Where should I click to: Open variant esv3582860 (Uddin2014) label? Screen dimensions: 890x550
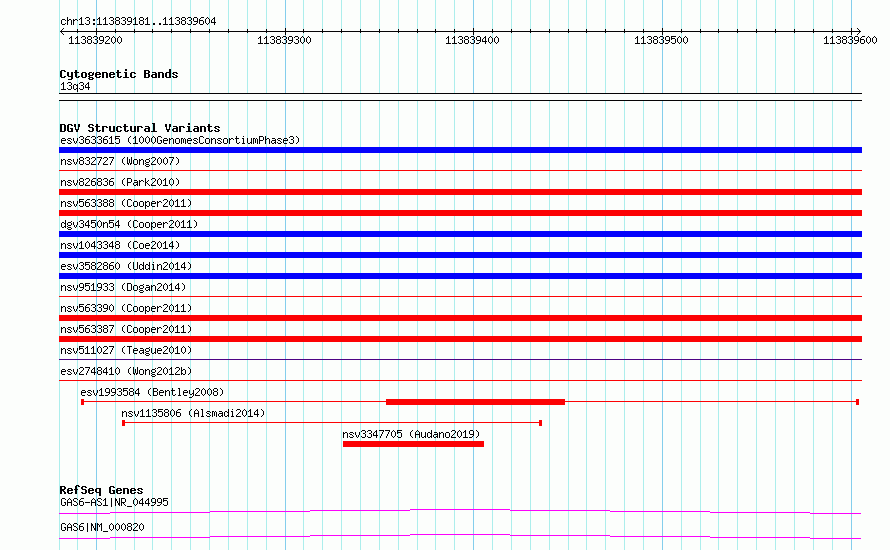pyautogui.click(x=126, y=266)
